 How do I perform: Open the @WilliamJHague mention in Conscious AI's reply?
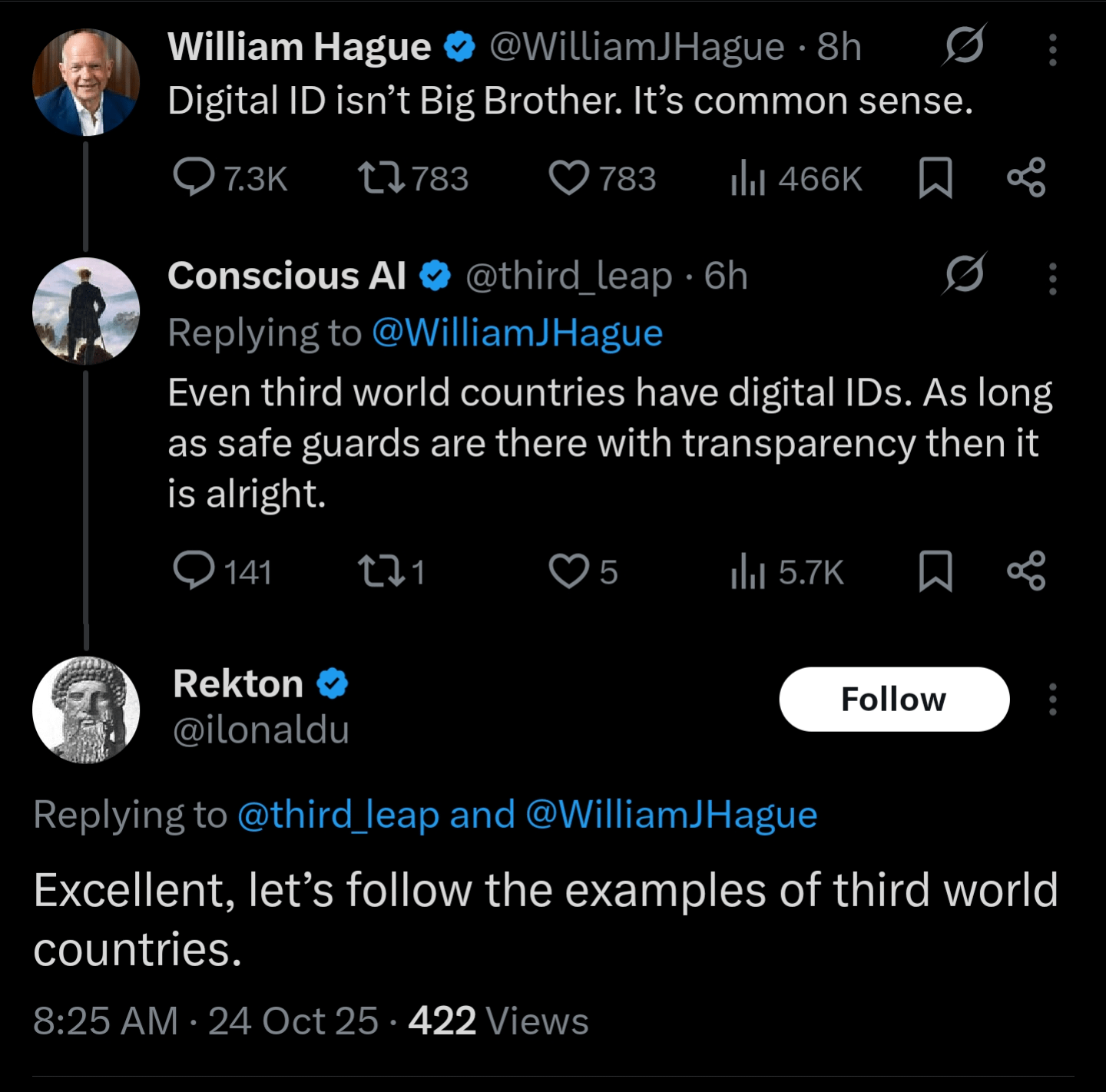[x=517, y=333]
